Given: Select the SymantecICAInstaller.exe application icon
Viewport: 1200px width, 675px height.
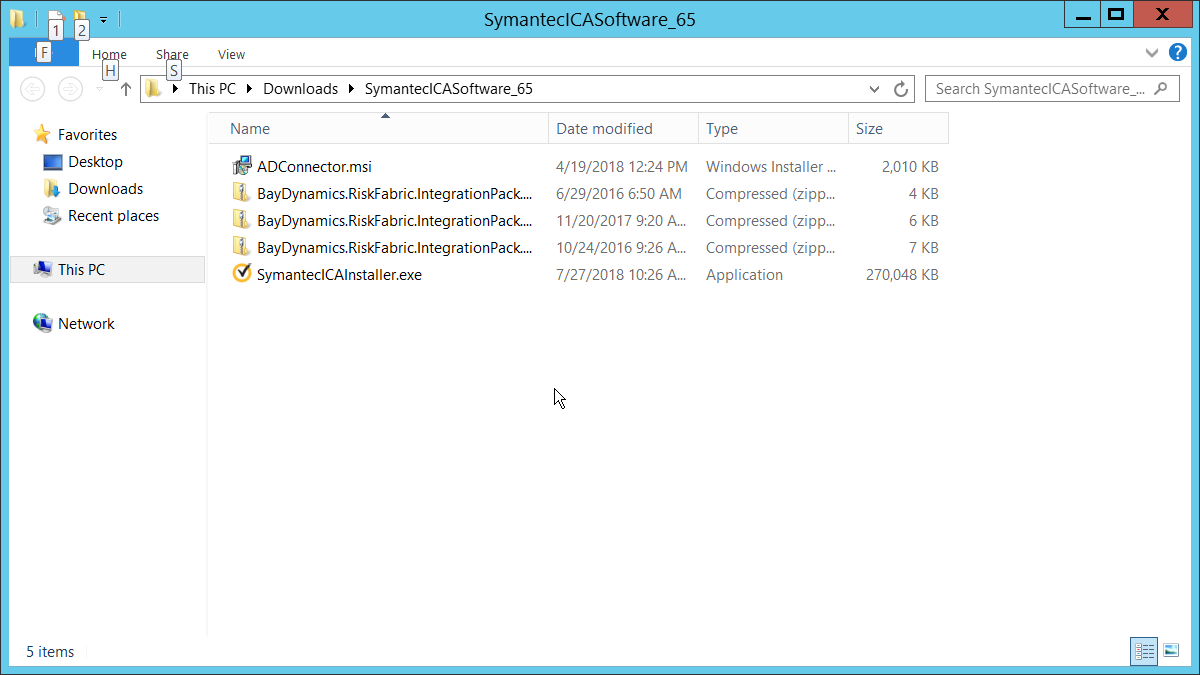Looking at the screenshot, I should coord(241,275).
